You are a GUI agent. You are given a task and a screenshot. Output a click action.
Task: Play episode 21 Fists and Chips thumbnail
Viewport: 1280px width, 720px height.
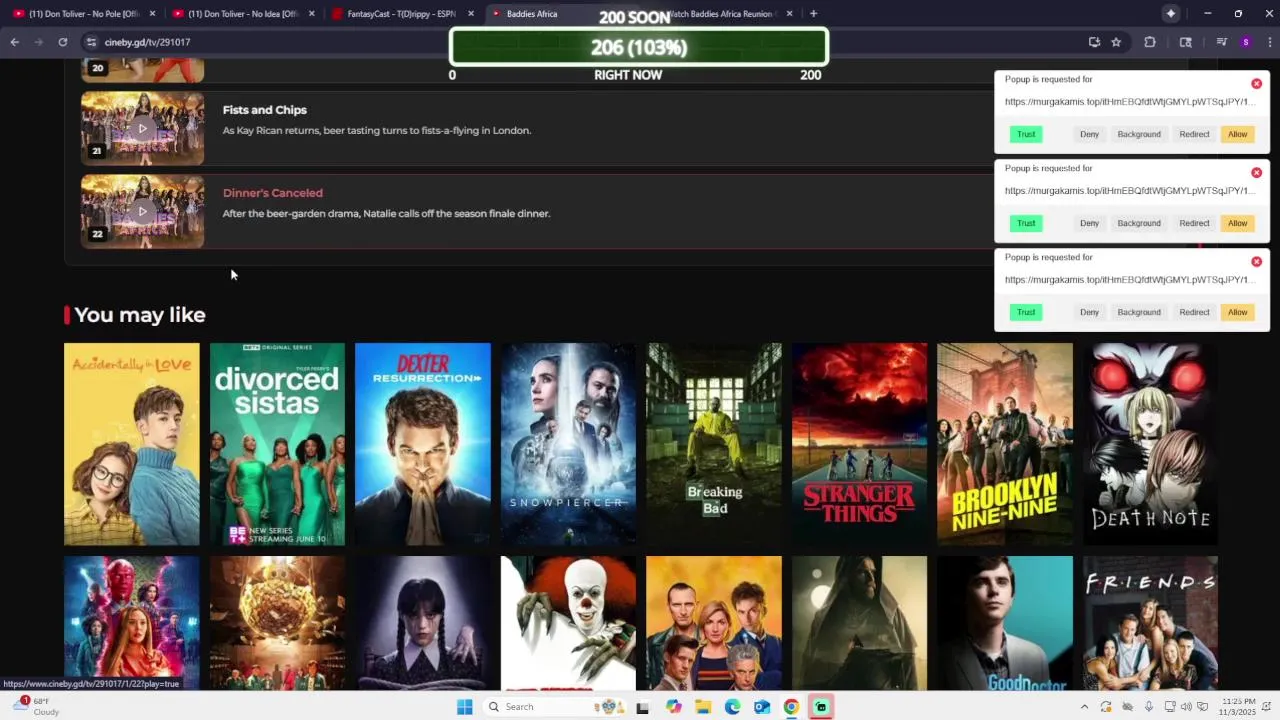tap(142, 128)
